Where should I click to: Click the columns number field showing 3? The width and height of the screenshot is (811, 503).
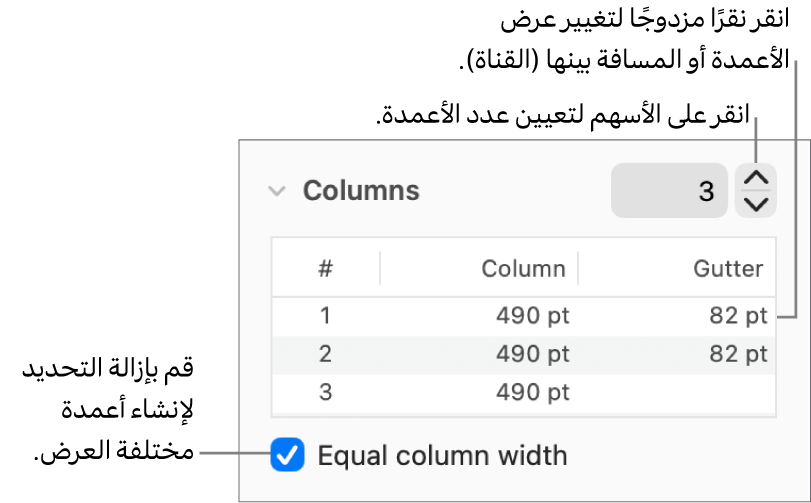click(669, 191)
